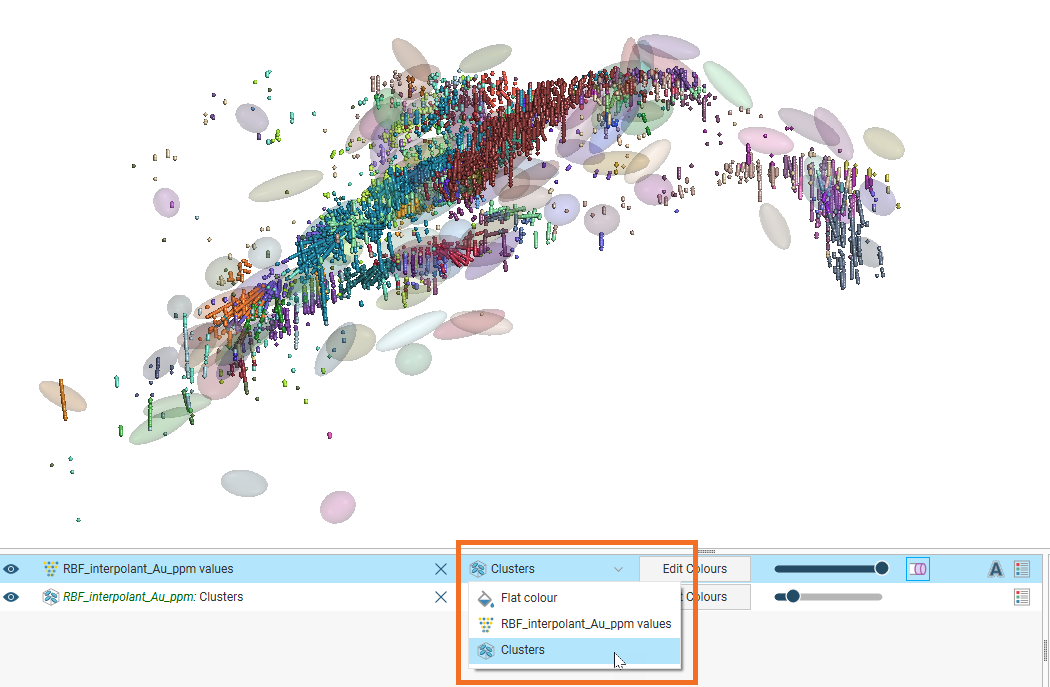Image resolution: width=1050 pixels, height=687 pixels.
Task: Click the cluster icon beside the Clusters row
Action: [50, 597]
